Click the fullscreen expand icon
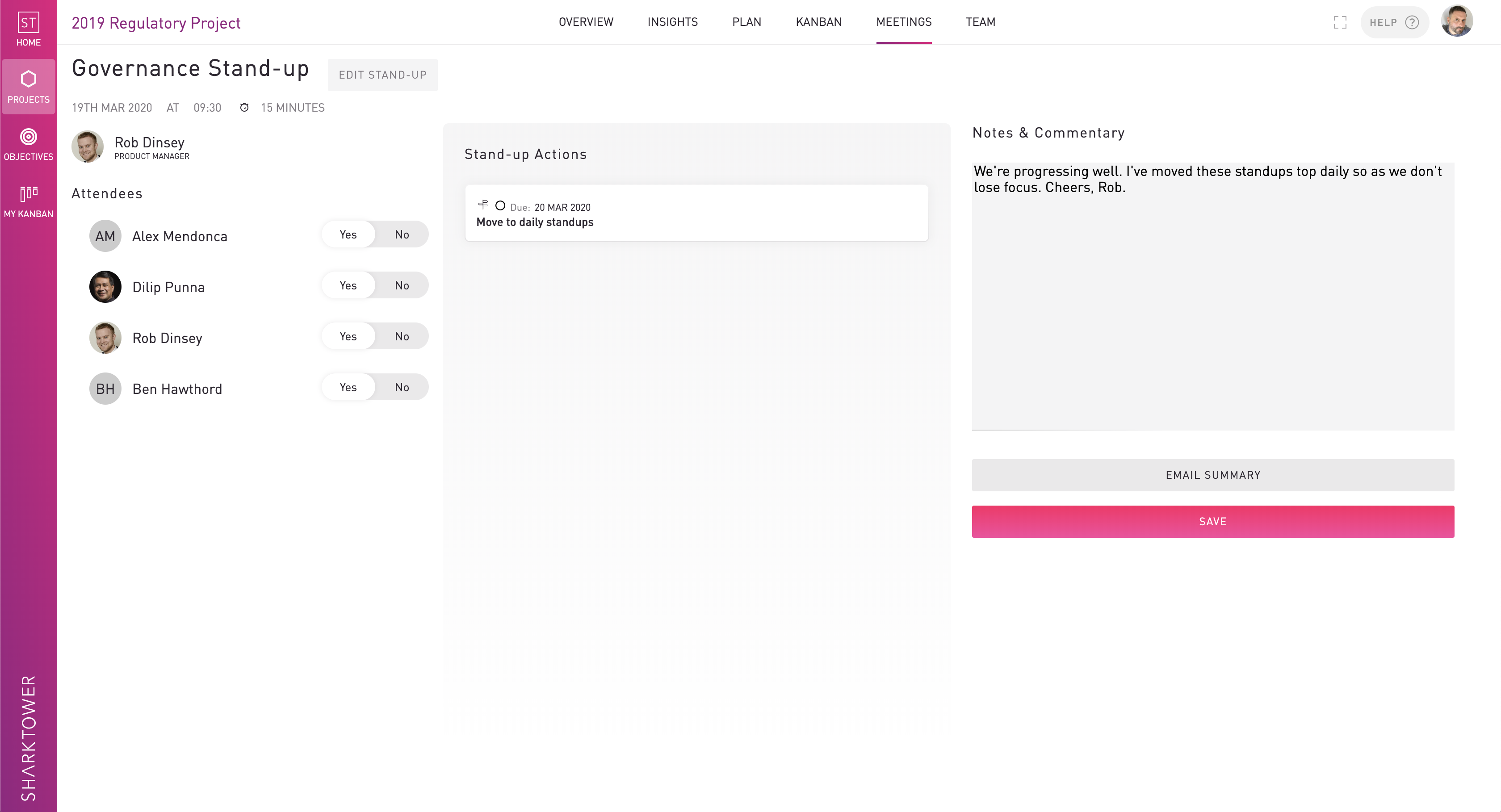This screenshot has width=1501, height=812. point(1340,22)
